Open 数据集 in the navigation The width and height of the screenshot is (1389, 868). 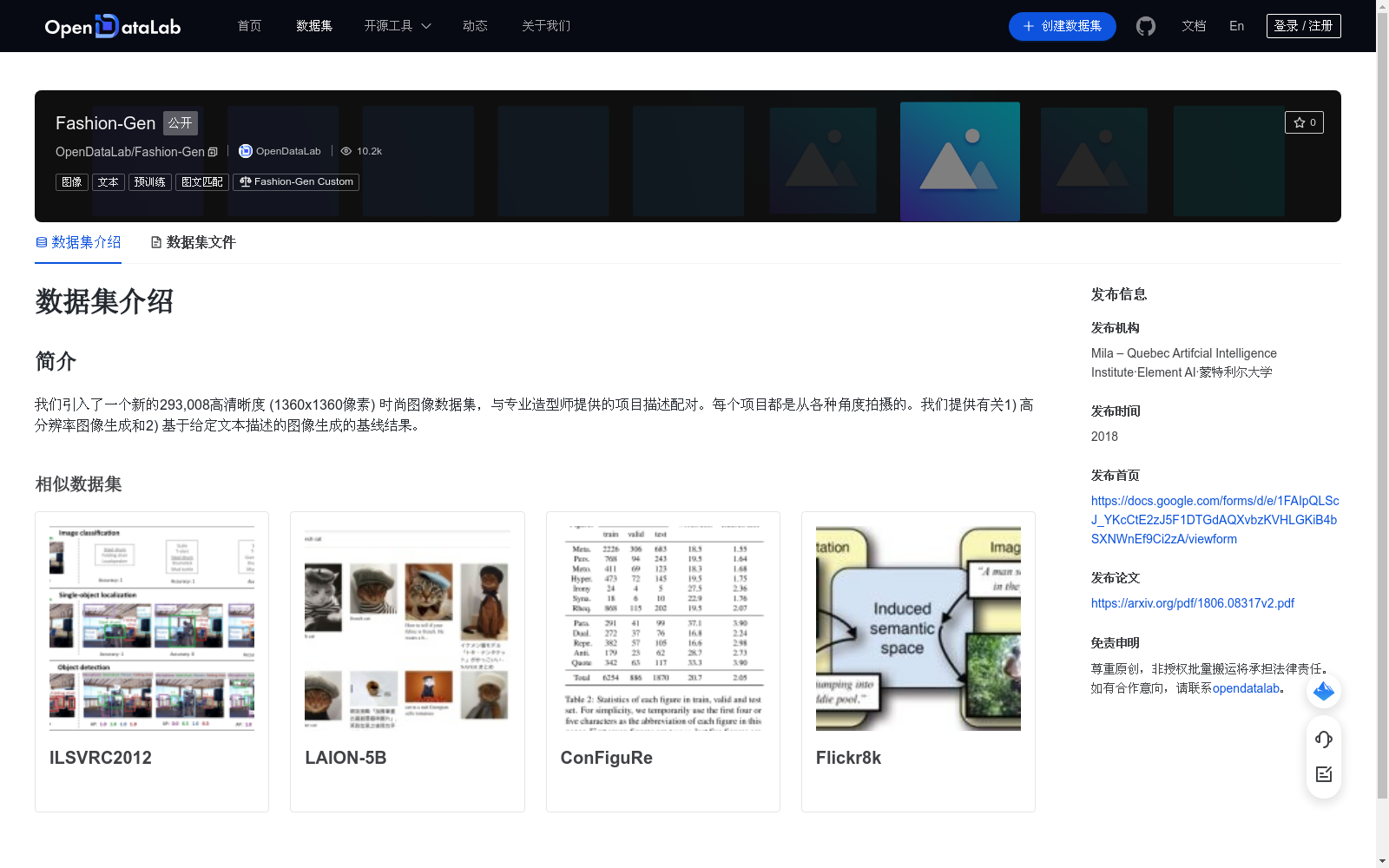[x=314, y=26]
